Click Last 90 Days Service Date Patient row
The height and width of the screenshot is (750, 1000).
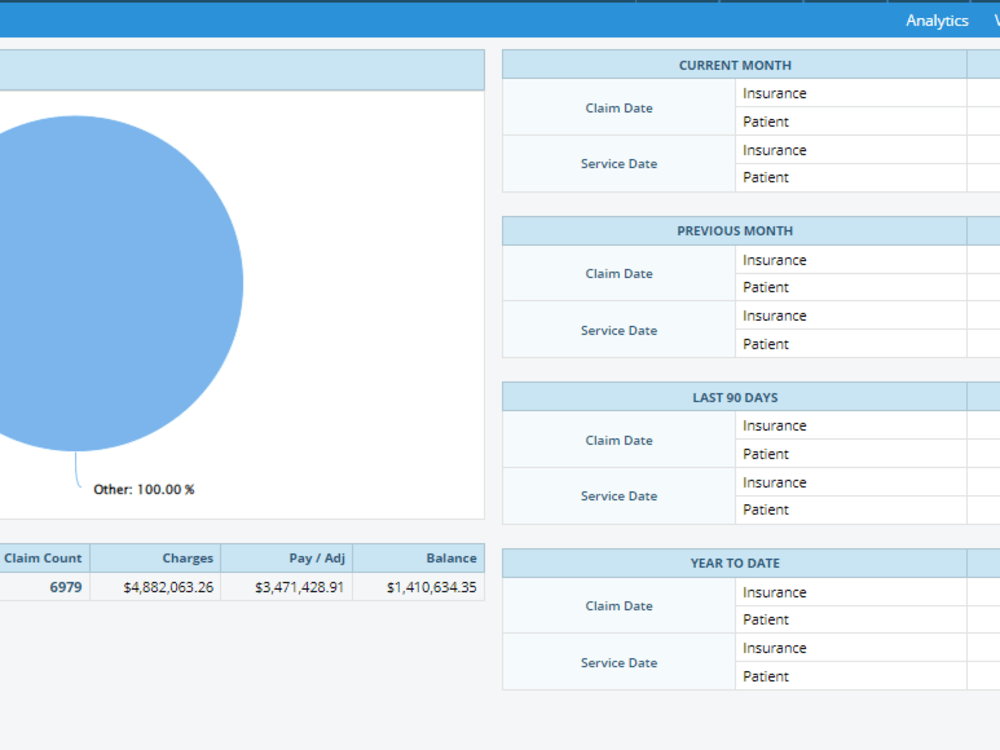(x=851, y=510)
